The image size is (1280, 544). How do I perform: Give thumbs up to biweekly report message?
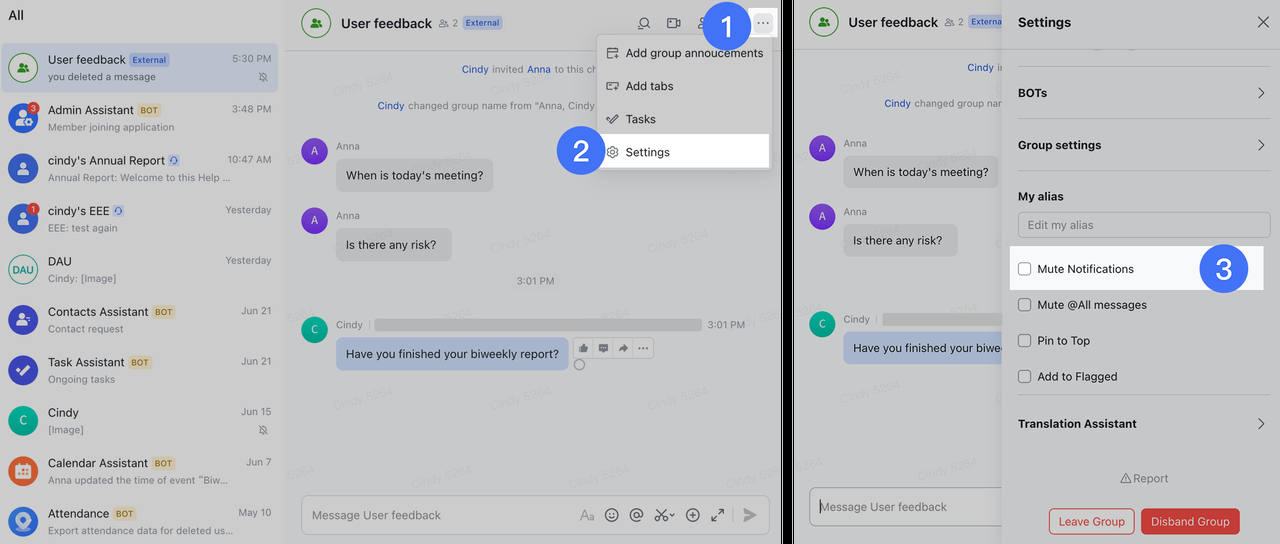583,348
